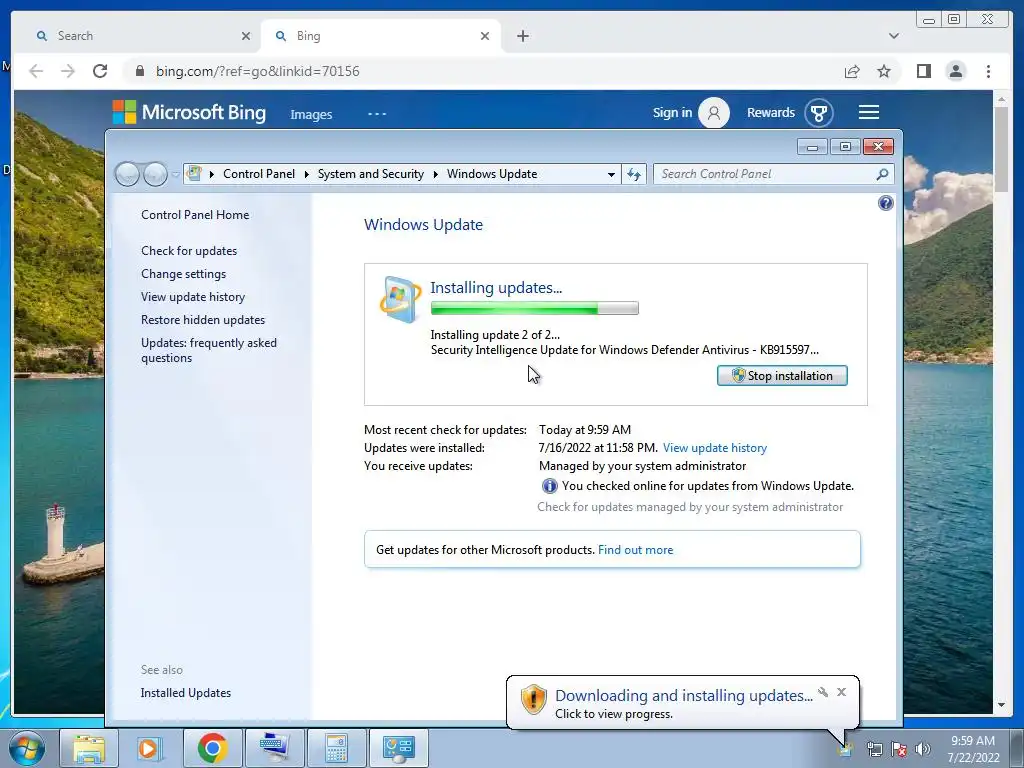Open Bing hamburger menu
The height and width of the screenshot is (768, 1024).
pyautogui.click(x=868, y=112)
